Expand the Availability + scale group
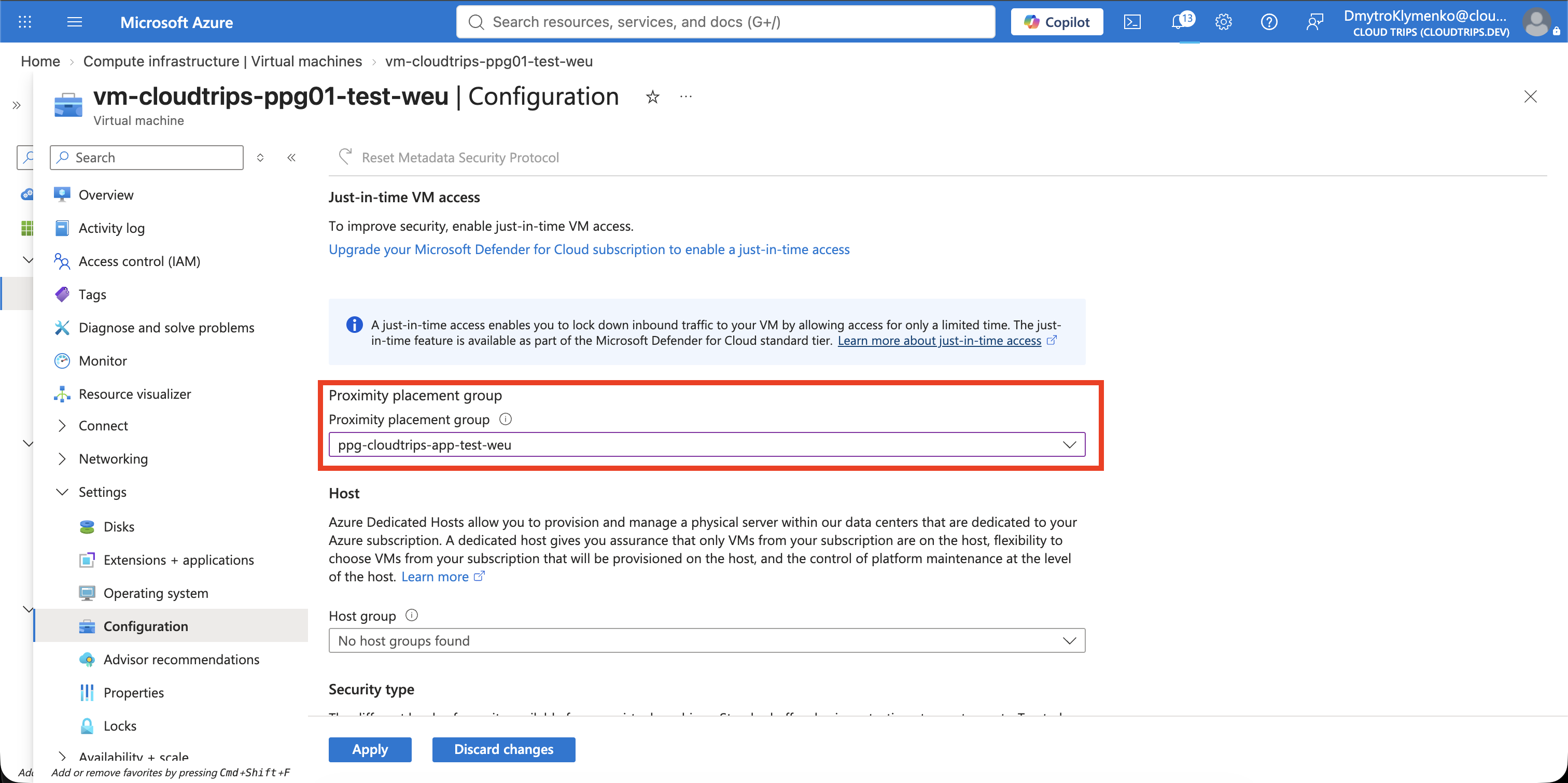Screen dimensions: 1568x783 pyautogui.click(x=62, y=757)
